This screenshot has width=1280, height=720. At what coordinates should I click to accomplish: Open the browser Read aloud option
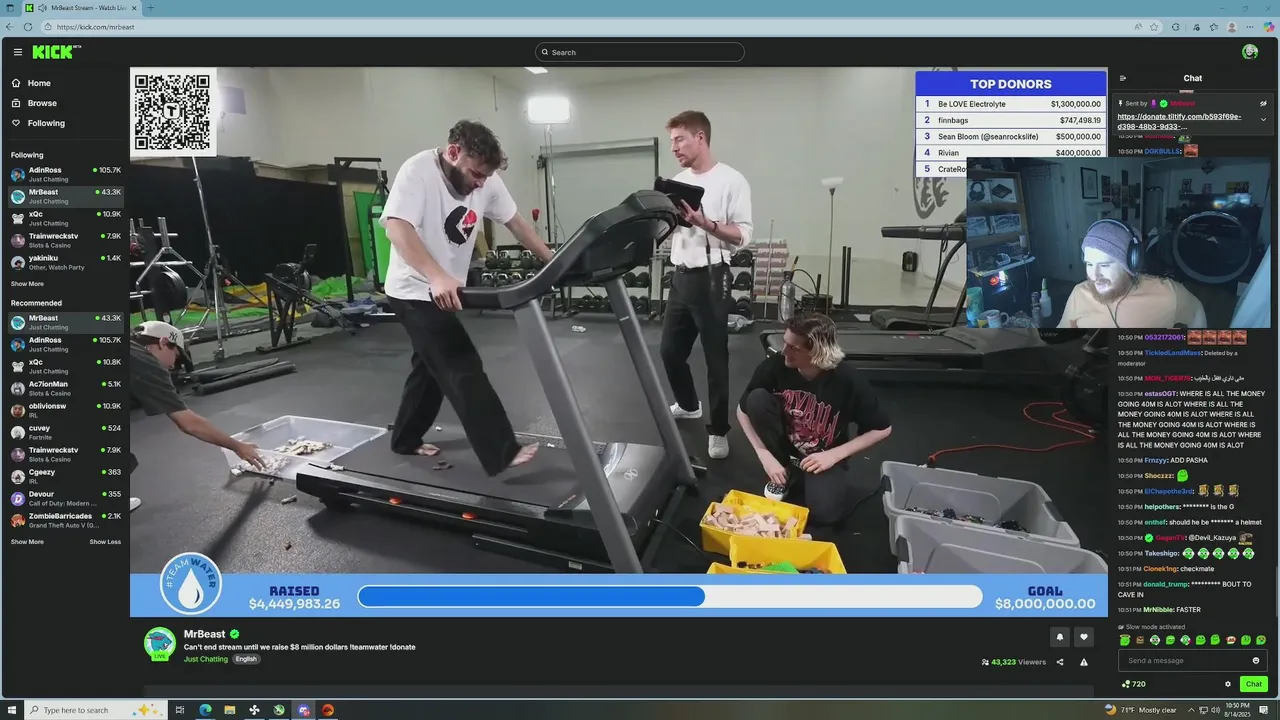pos(1138,27)
